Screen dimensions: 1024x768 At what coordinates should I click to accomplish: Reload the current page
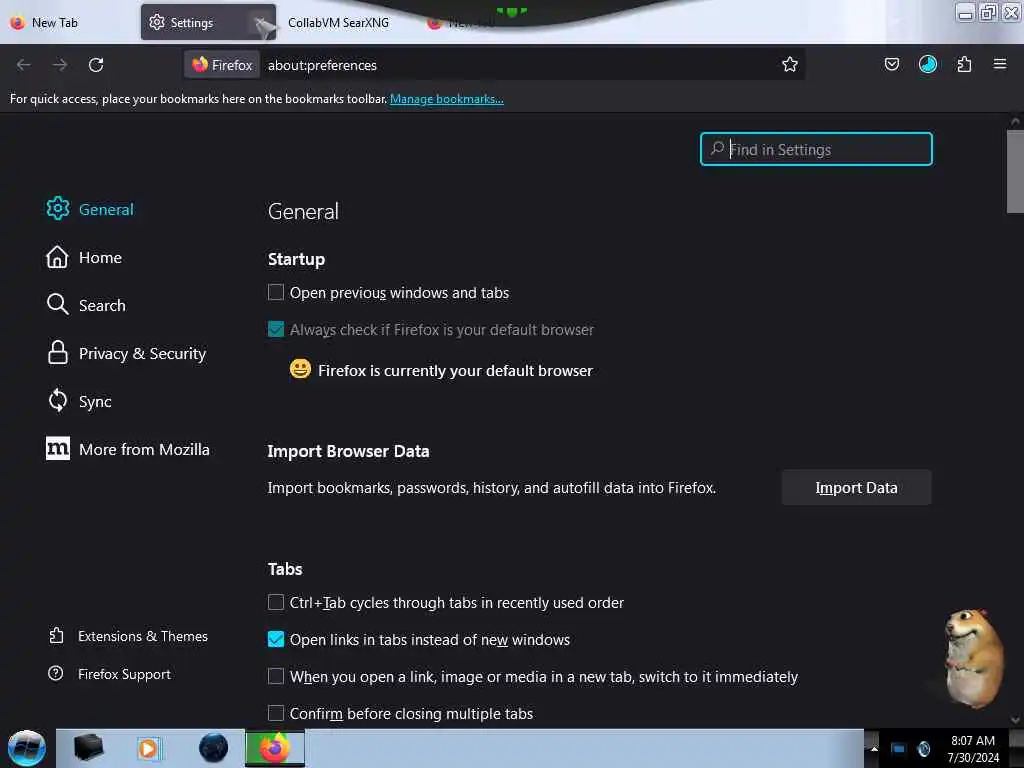(x=96, y=65)
